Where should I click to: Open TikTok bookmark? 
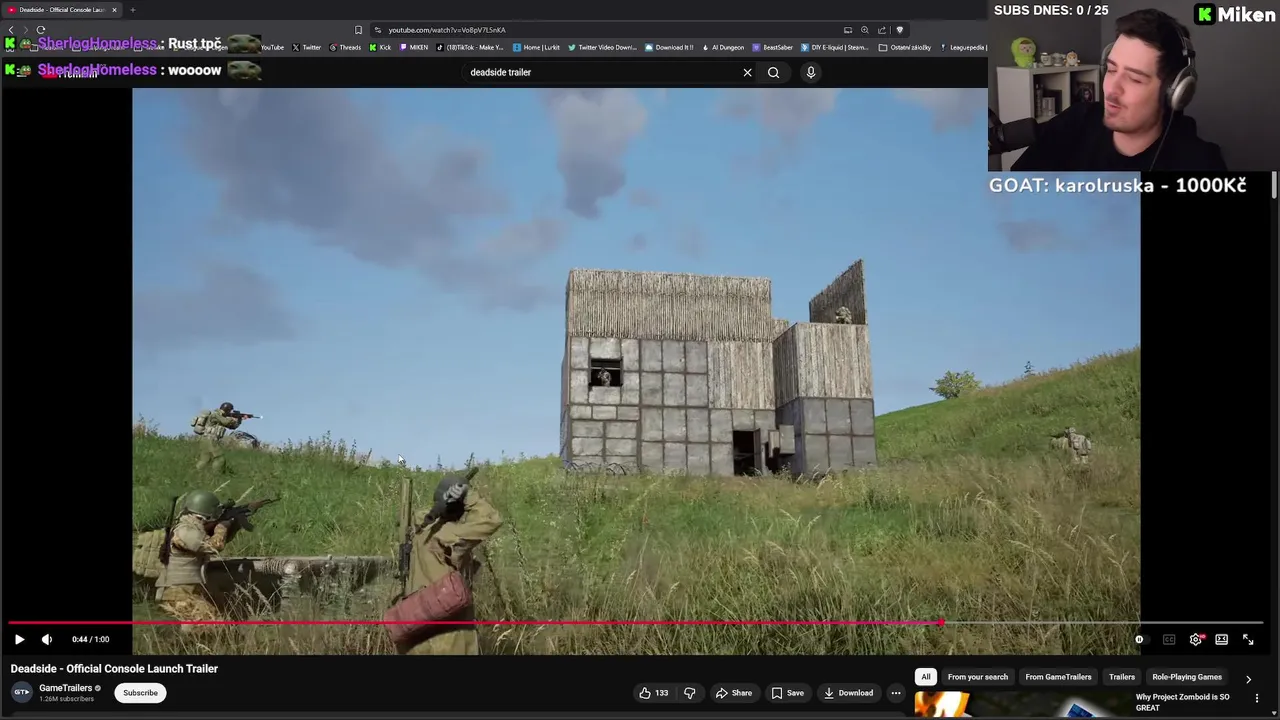[x=470, y=47]
